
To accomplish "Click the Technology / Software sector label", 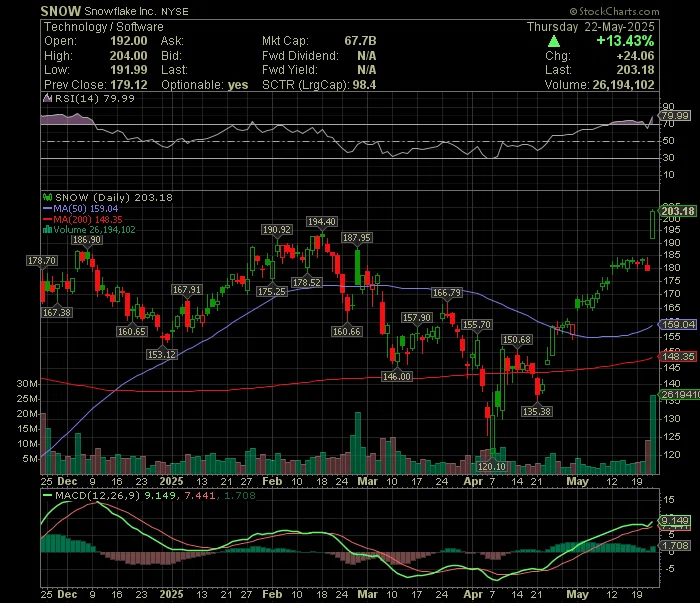I will (x=104, y=27).
